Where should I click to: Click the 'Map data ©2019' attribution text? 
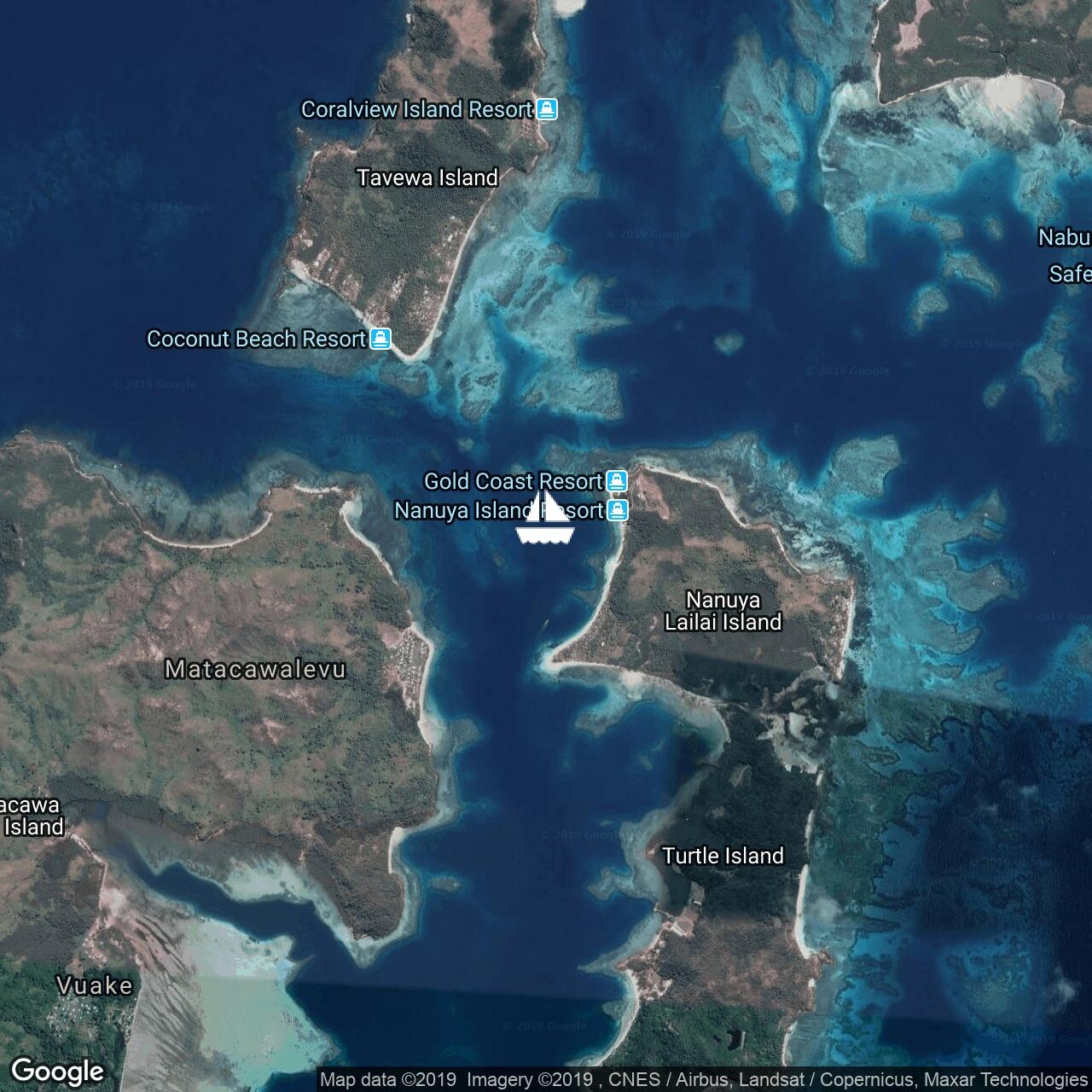click(x=388, y=1080)
